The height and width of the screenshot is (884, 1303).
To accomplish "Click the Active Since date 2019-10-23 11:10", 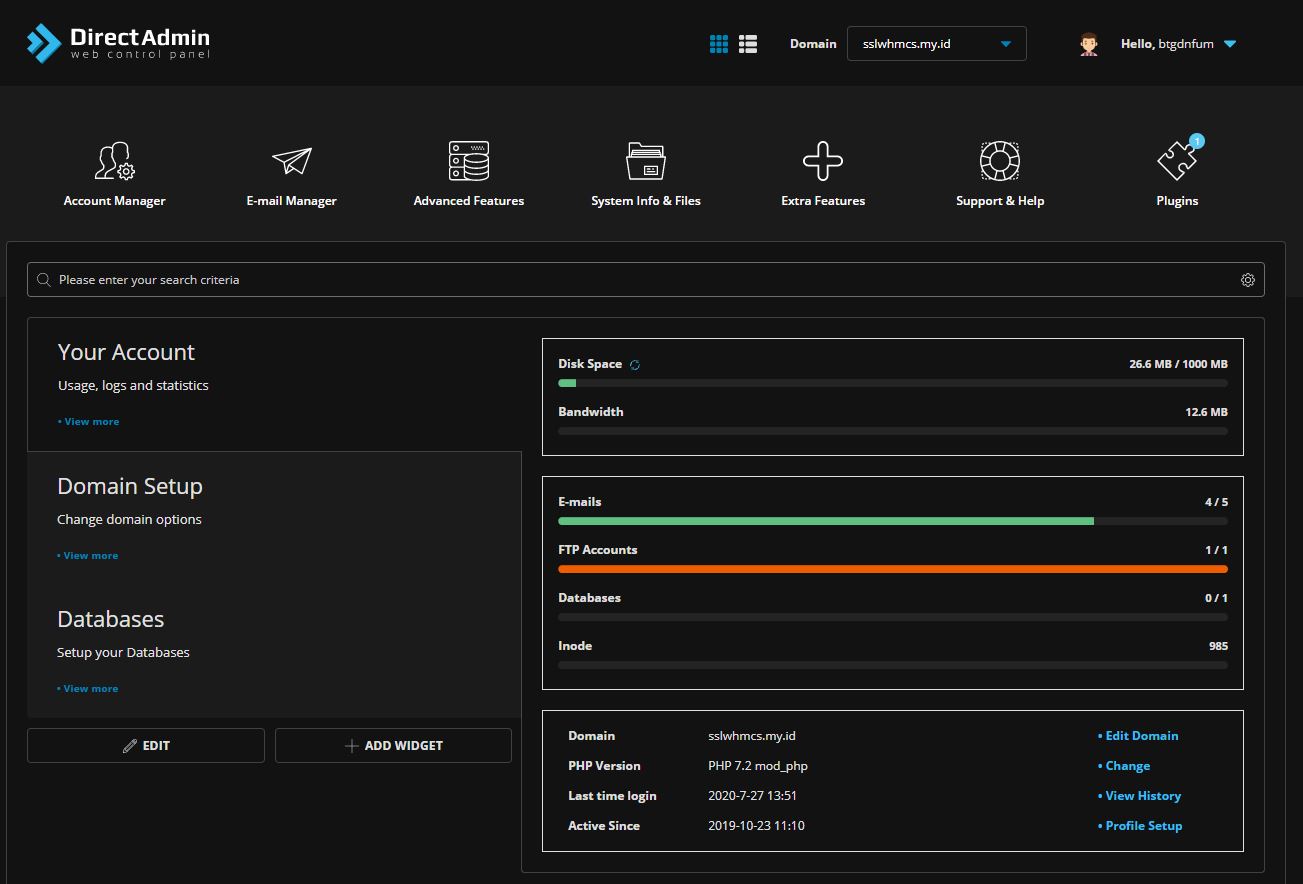I will [757, 826].
